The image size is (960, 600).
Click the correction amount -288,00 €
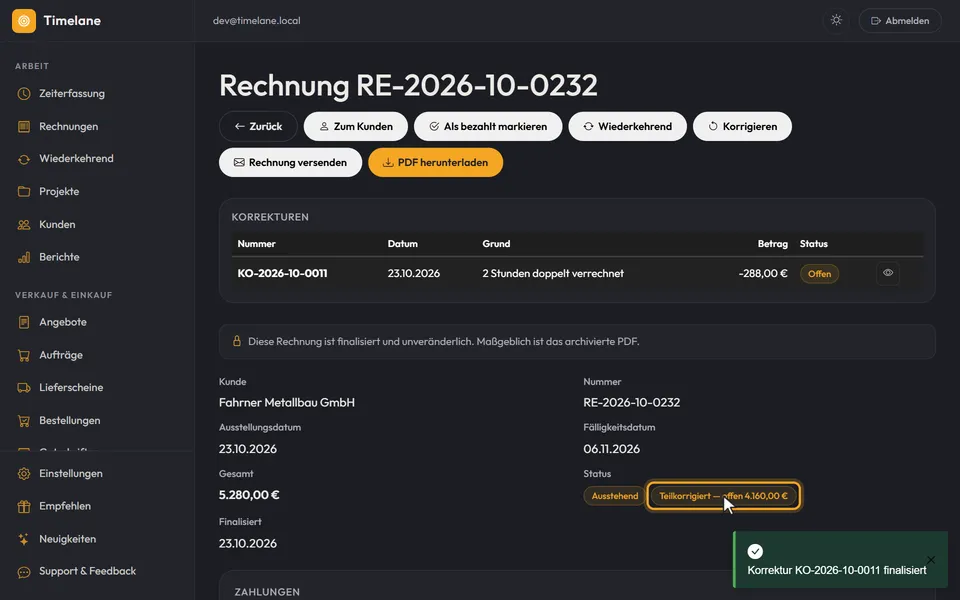point(763,274)
